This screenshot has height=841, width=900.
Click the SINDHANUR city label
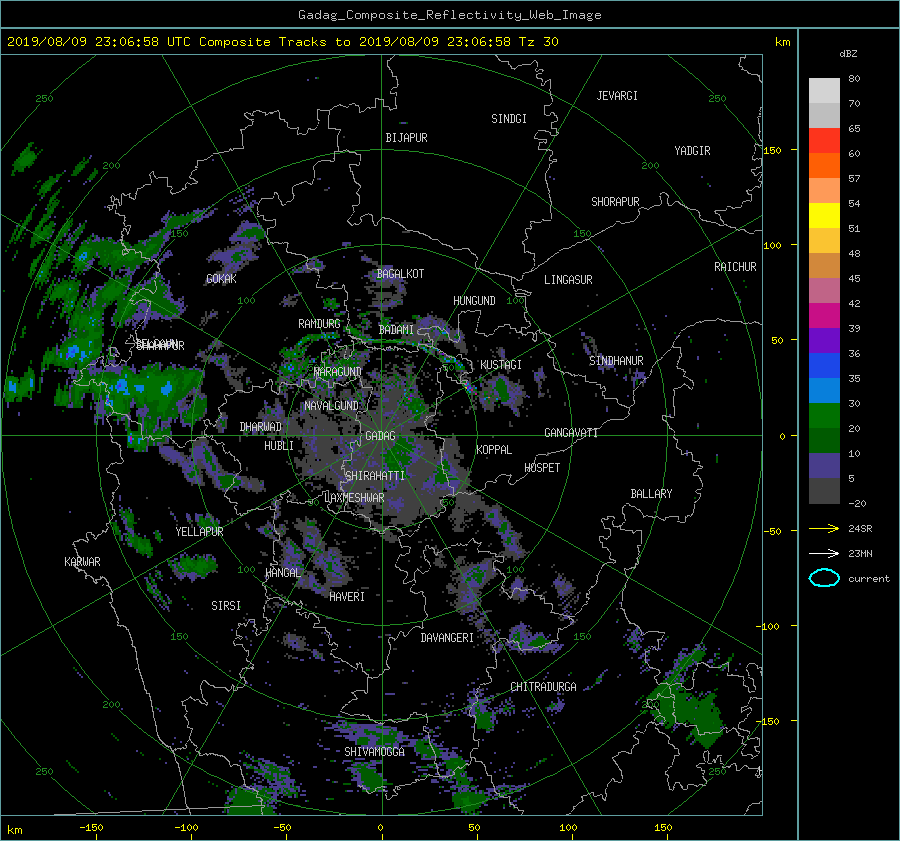tap(616, 361)
